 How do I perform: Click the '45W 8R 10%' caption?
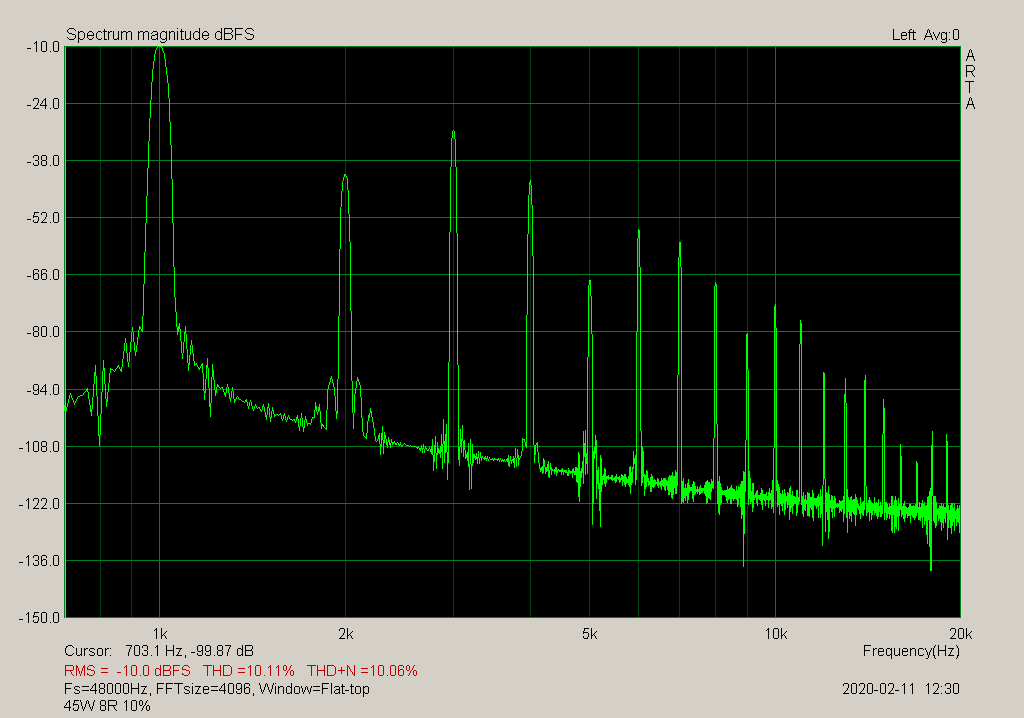tap(107, 706)
